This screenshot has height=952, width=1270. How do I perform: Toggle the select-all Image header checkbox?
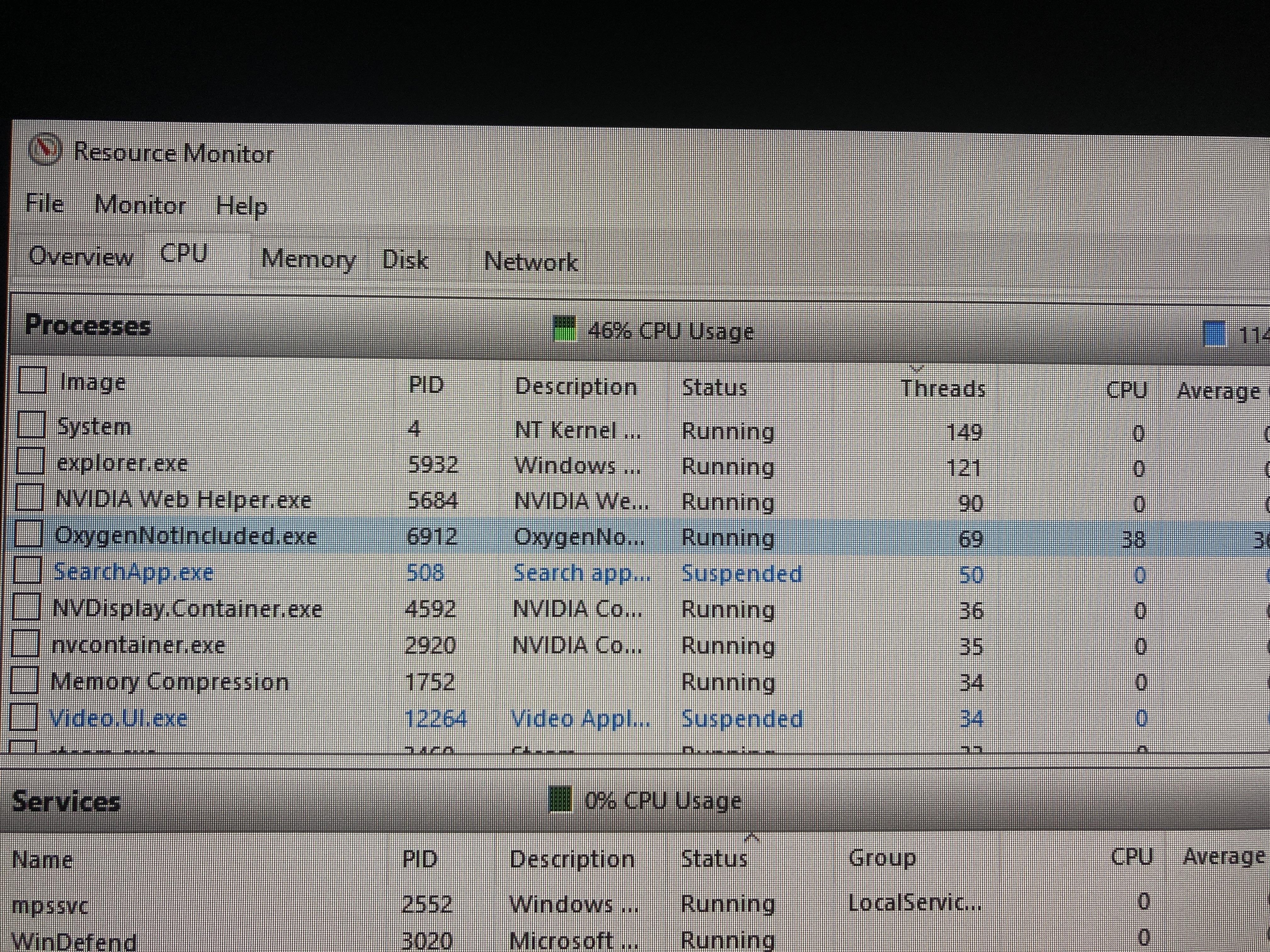click(32, 380)
